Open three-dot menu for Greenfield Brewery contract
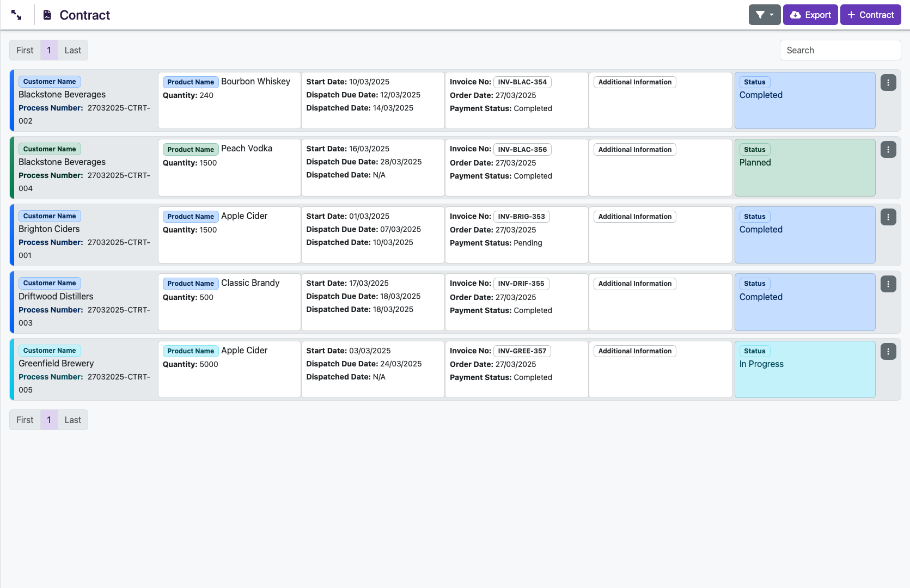 point(888,351)
